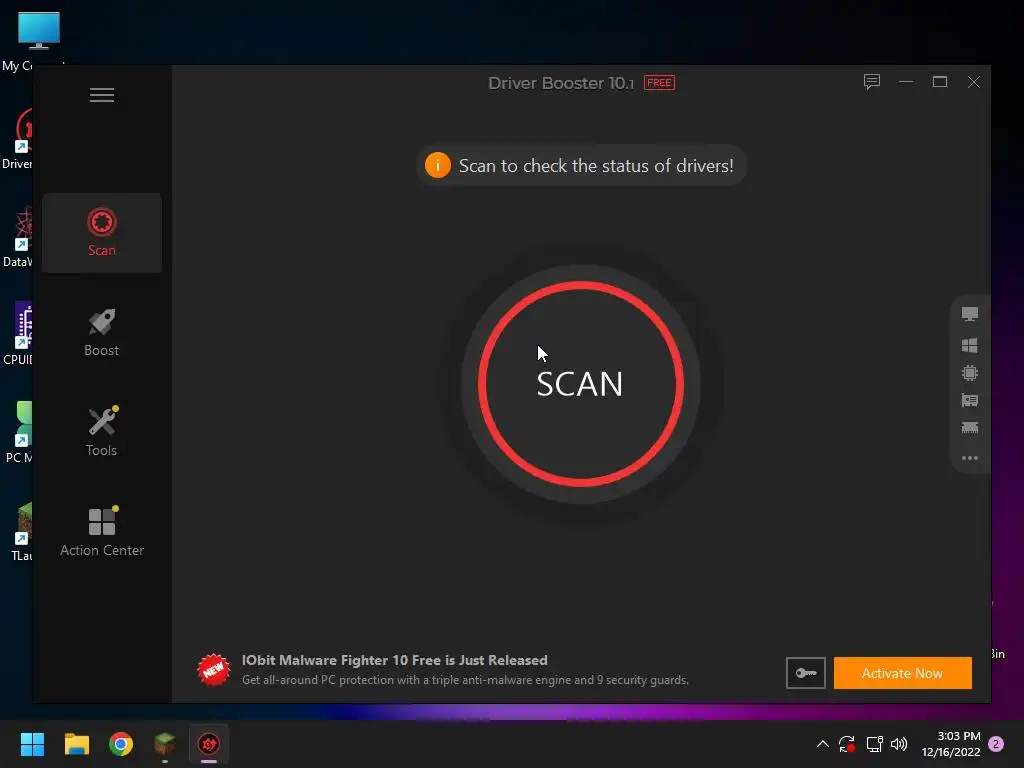Open notification badge showing 2
Image resolution: width=1024 pixels, height=768 pixels.
pos(996,744)
